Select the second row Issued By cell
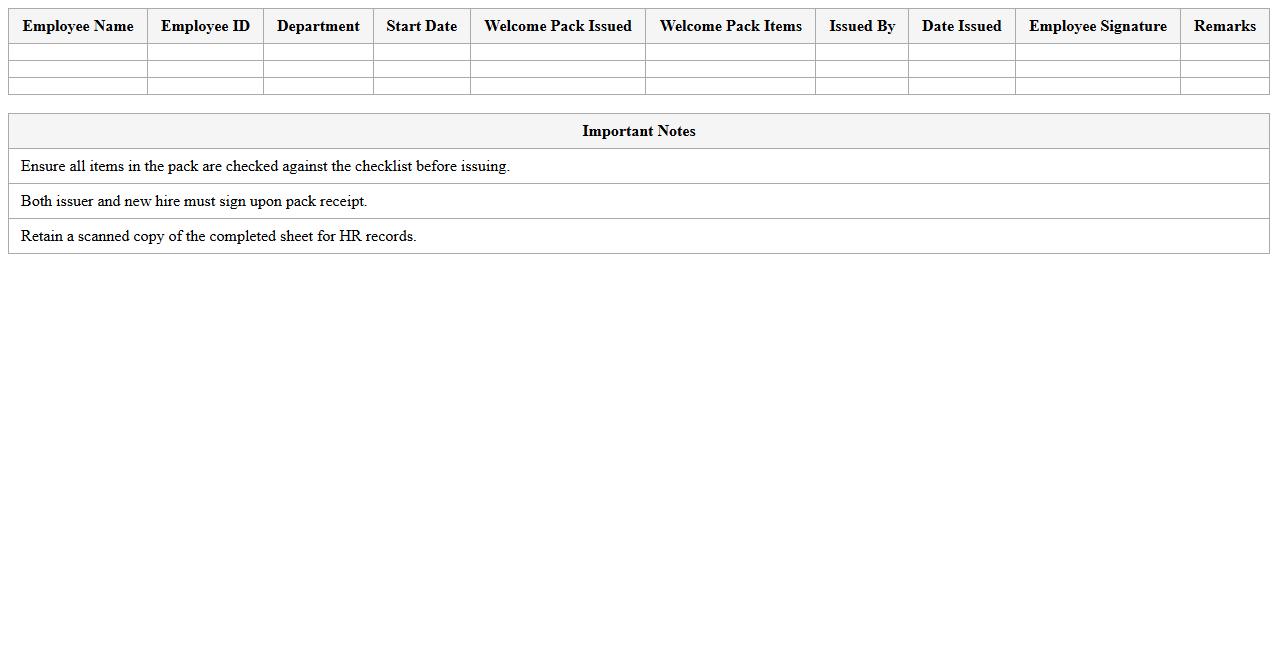This screenshot has width=1278, height=650. (x=861, y=69)
